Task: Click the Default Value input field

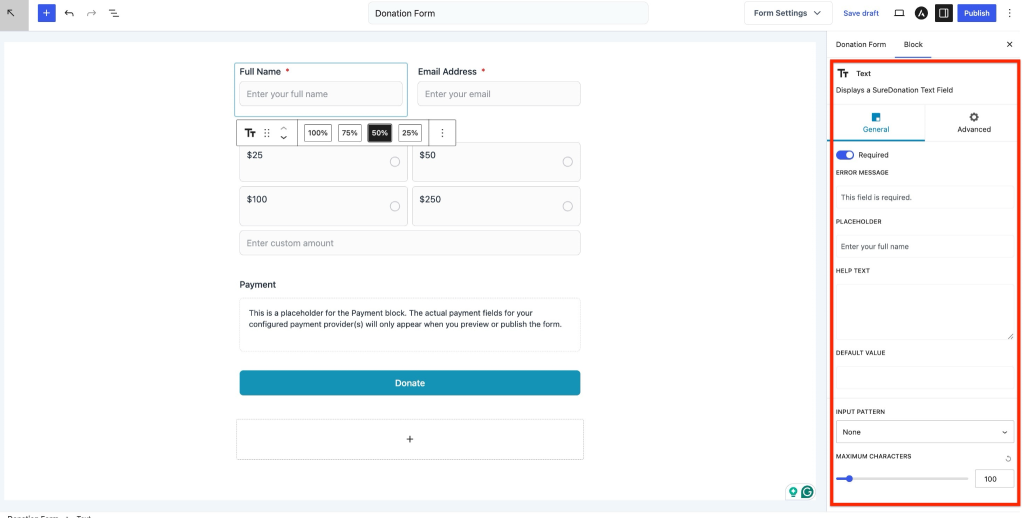Action: coord(925,378)
